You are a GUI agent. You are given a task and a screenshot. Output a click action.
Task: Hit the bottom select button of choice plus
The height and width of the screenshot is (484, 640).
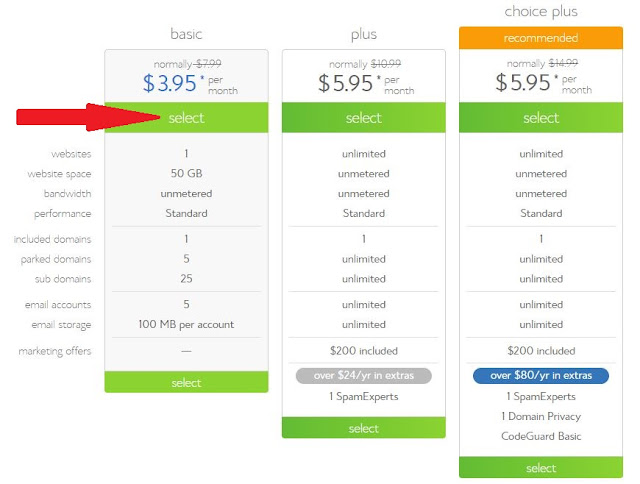[541, 468]
